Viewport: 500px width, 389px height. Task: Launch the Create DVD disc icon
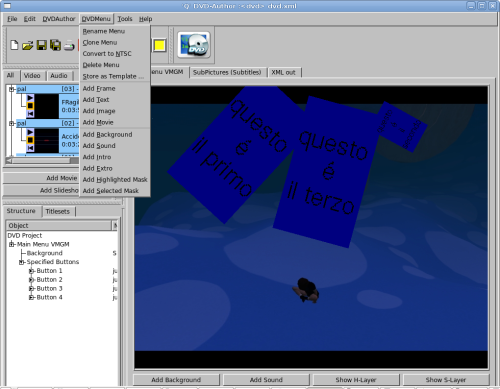194,45
